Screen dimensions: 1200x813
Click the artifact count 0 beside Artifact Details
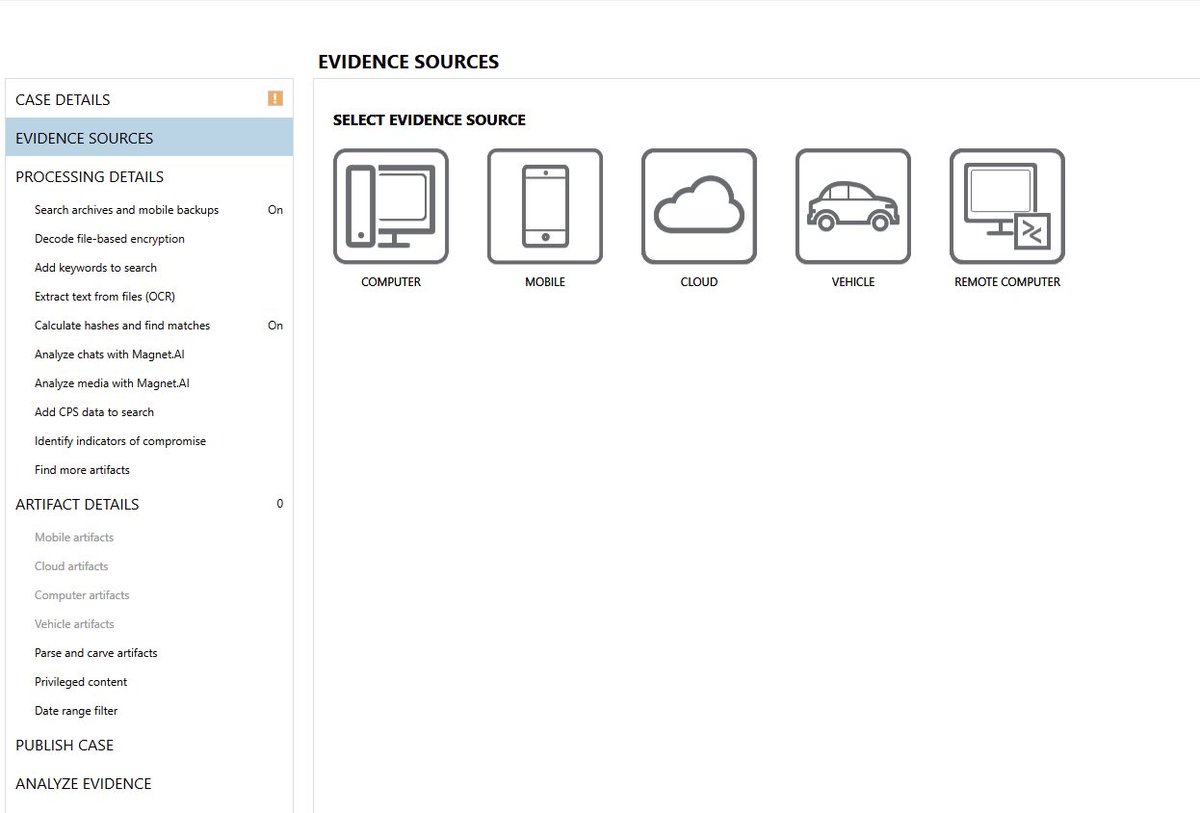[x=280, y=504]
